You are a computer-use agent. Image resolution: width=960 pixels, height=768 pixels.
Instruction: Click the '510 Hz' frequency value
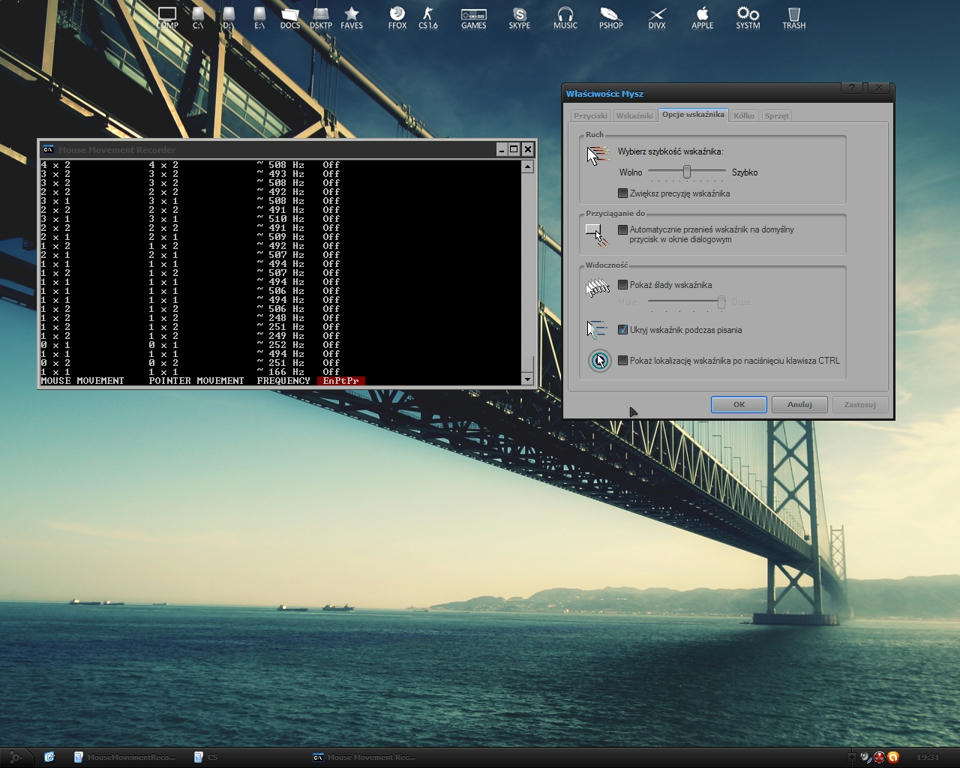(x=286, y=219)
